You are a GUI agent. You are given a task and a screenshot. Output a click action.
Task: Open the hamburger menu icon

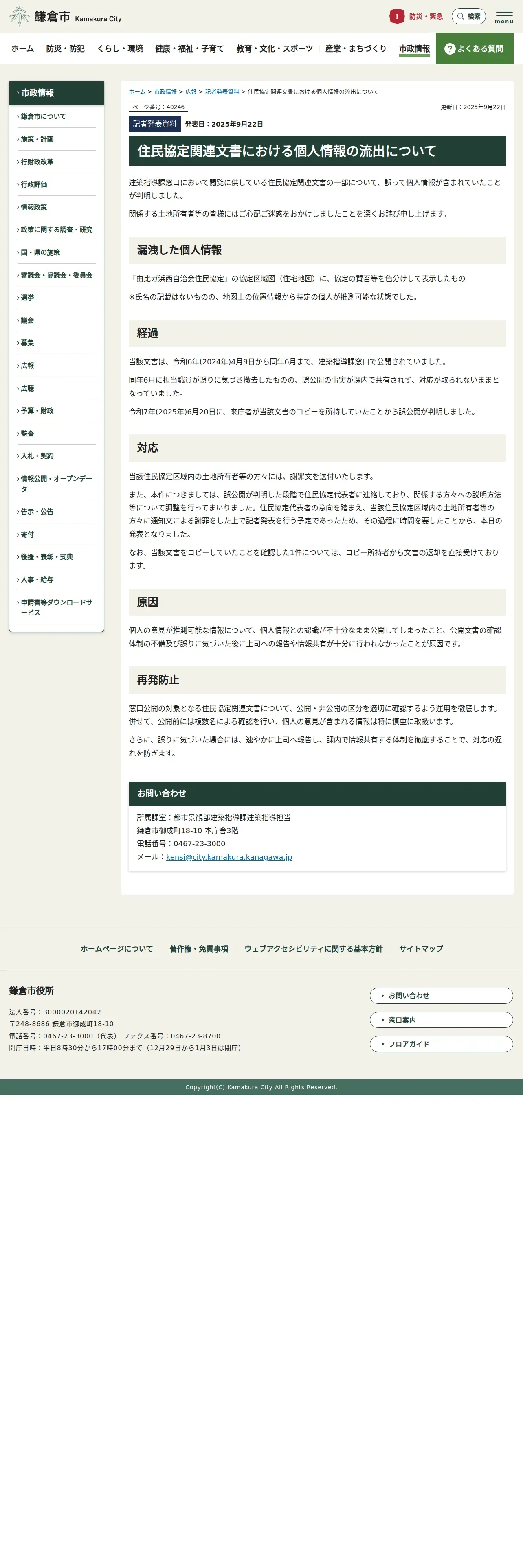pos(503,16)
